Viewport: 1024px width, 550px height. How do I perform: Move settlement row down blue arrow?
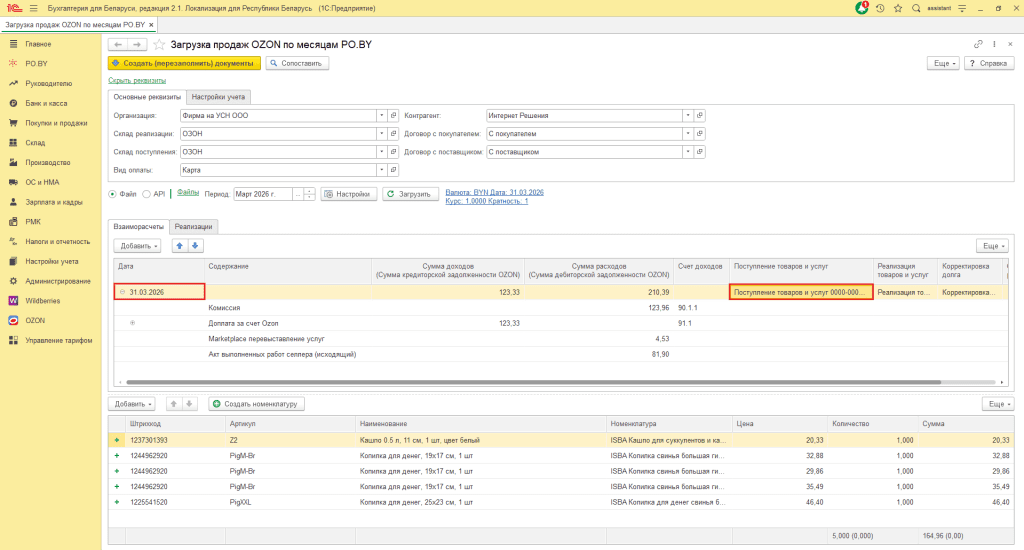195,246
